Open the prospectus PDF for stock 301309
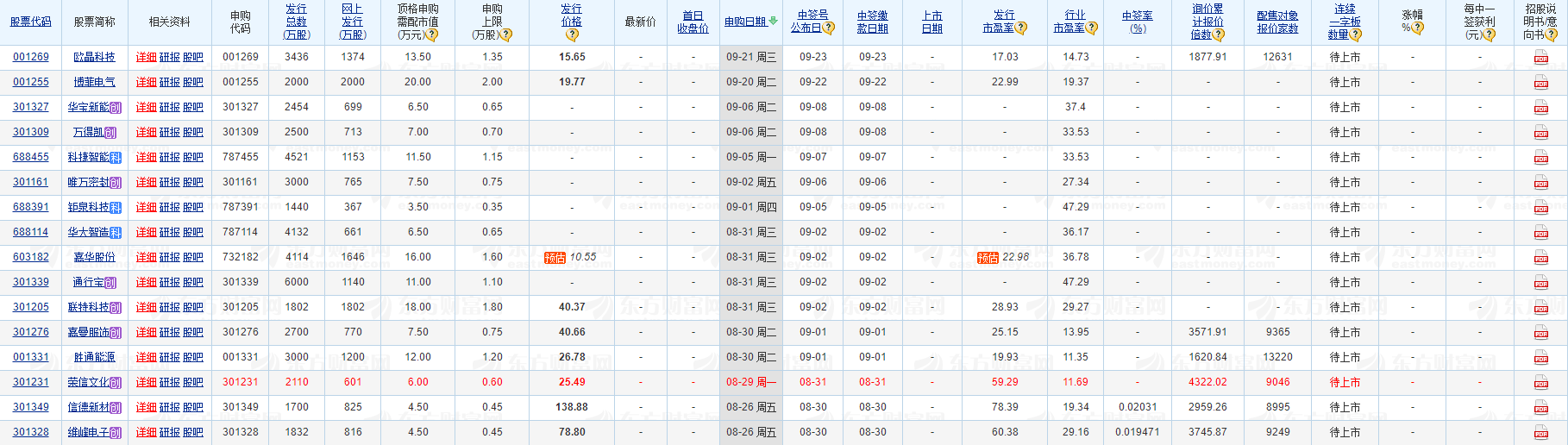The width and height of the screenshot is (1568, 445). pyautogui.click(x=1540, y=133)
